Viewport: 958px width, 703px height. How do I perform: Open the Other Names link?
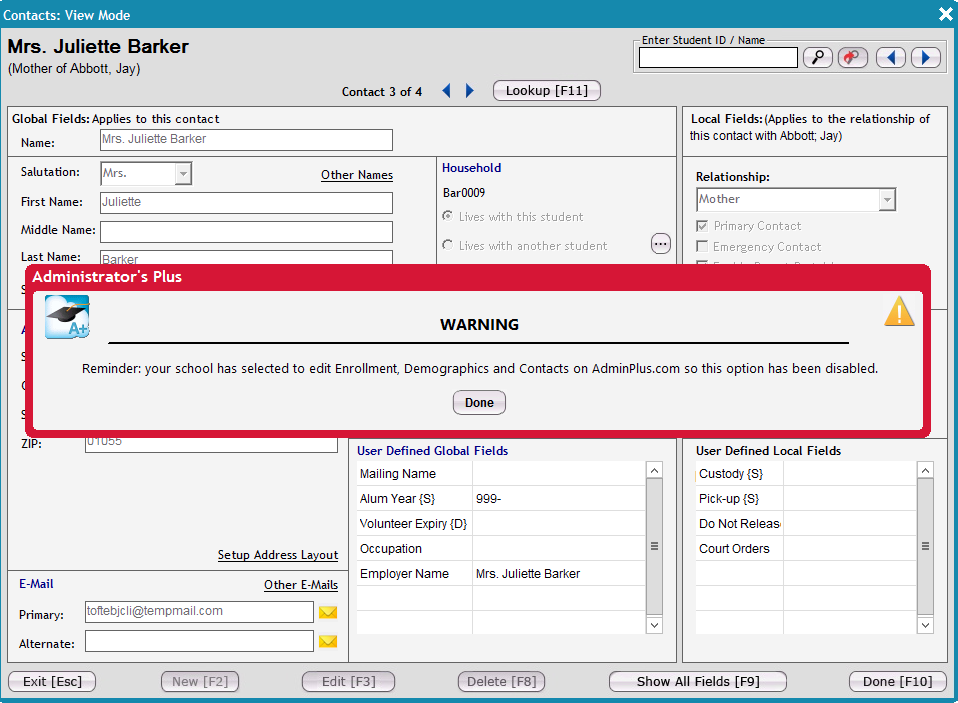pyautogui.click(x=357, y=175)
